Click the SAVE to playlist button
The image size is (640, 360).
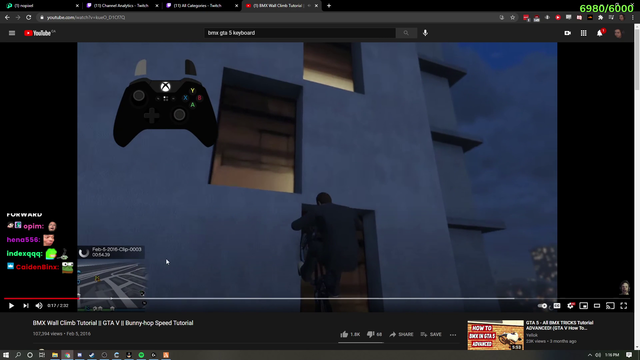coord(431,334)
